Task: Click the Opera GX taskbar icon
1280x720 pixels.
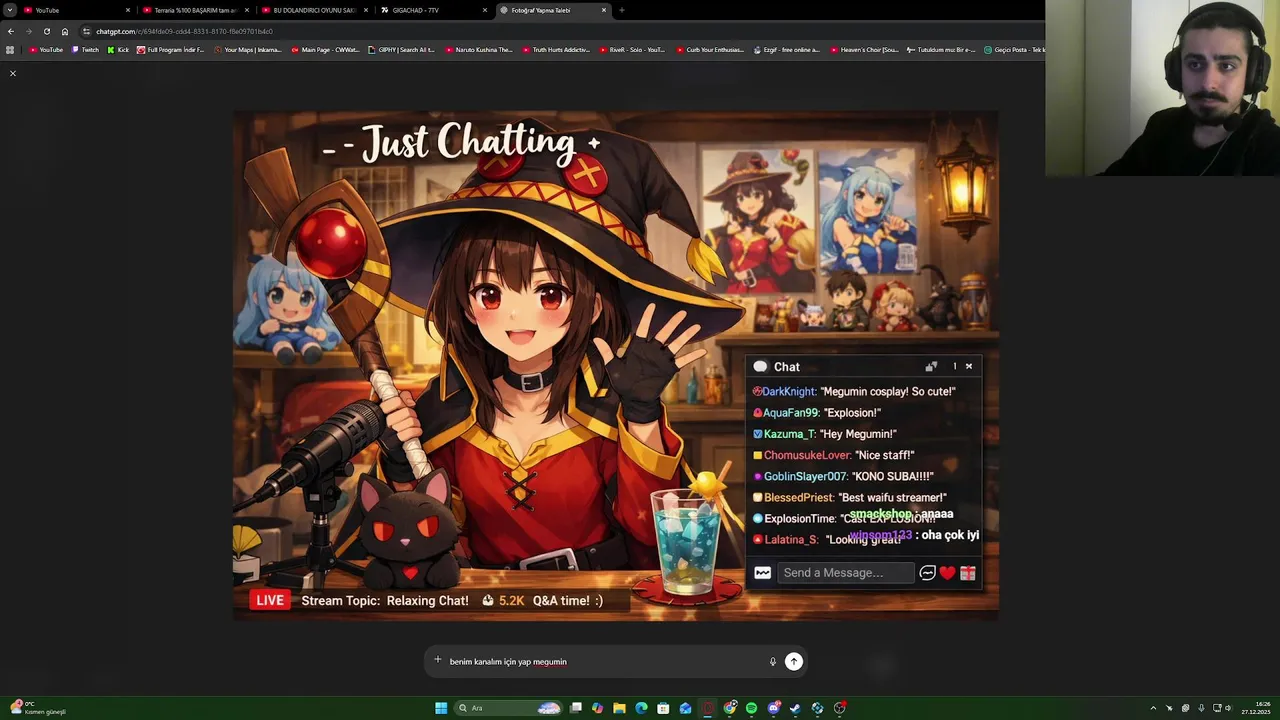Action: tap(708, 708)
